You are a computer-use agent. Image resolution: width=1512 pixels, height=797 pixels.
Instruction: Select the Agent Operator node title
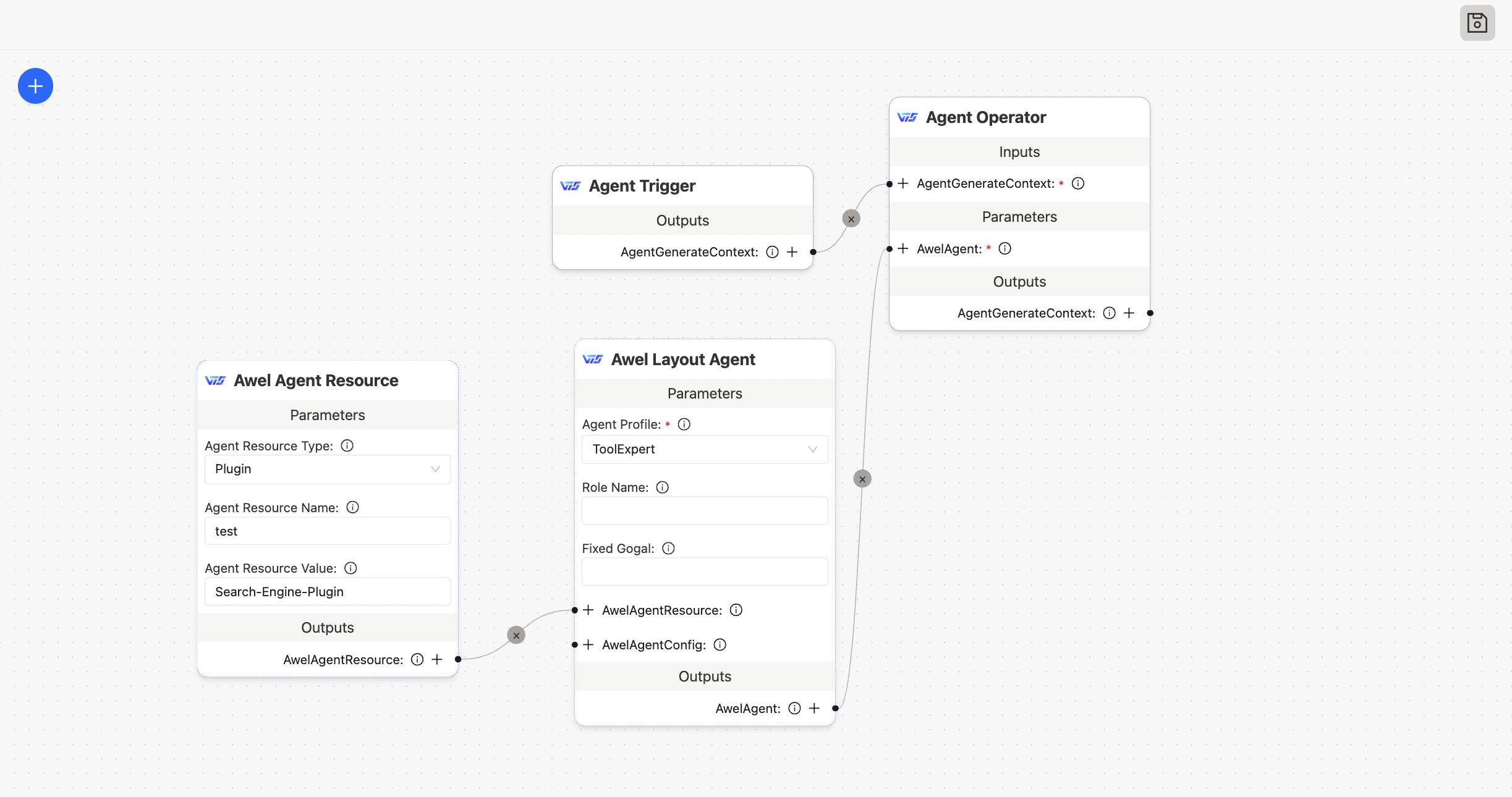click(x=985, y=117)
